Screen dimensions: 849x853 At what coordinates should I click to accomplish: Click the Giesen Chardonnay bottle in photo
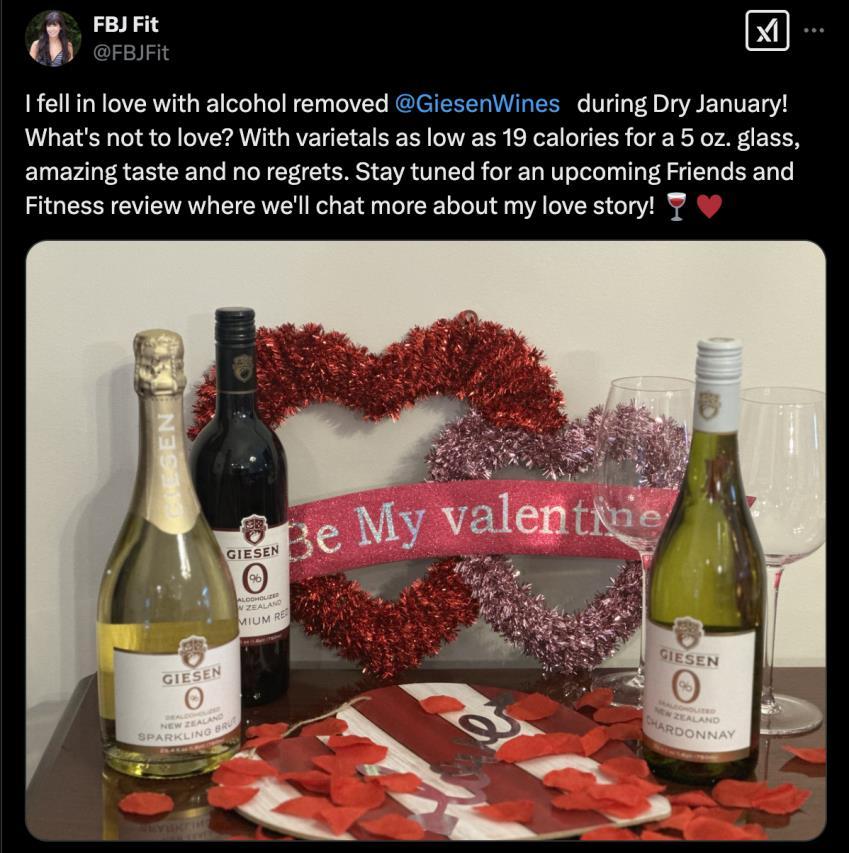click(x=705, y=560)
